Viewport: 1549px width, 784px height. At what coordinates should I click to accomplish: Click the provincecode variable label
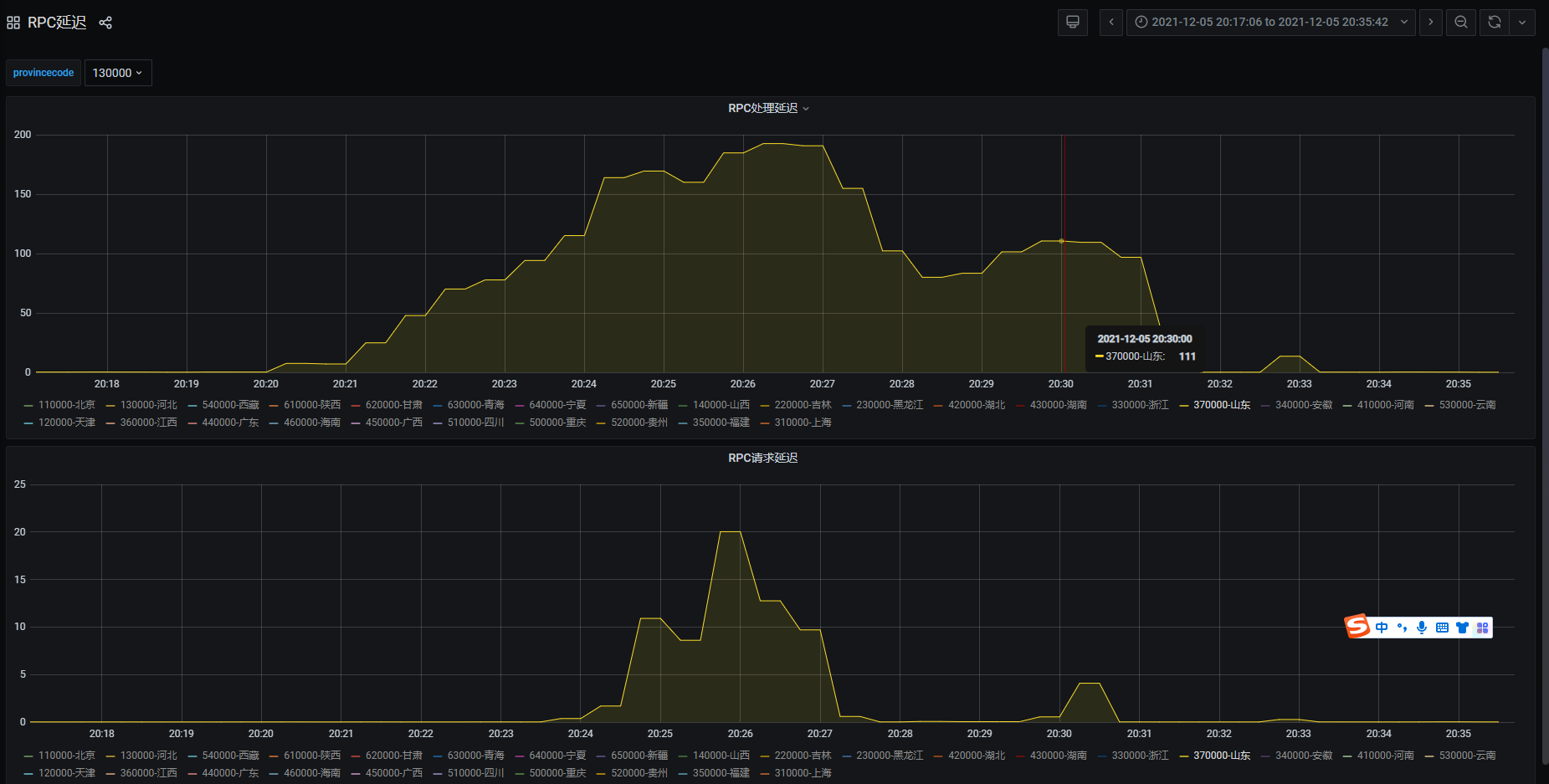click(44, 73)
